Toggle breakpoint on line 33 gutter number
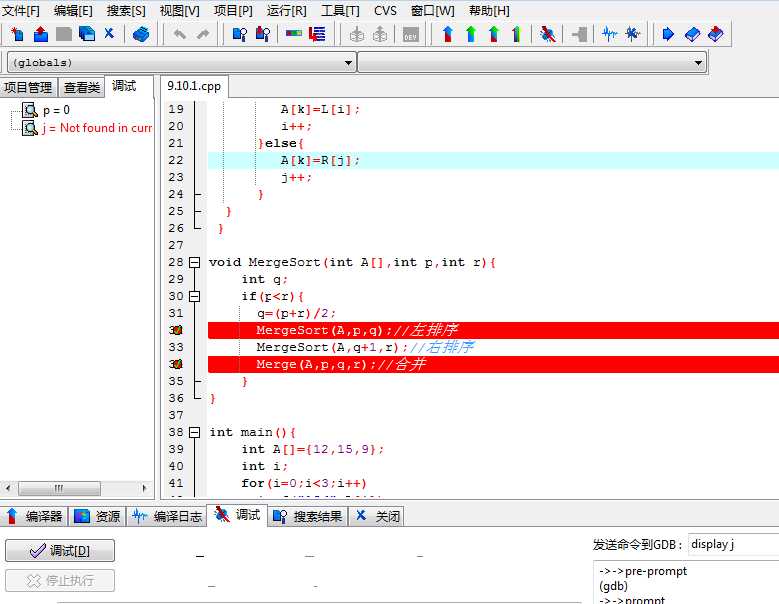The width and height of the screenshot is (779, 604). [176, 347]
